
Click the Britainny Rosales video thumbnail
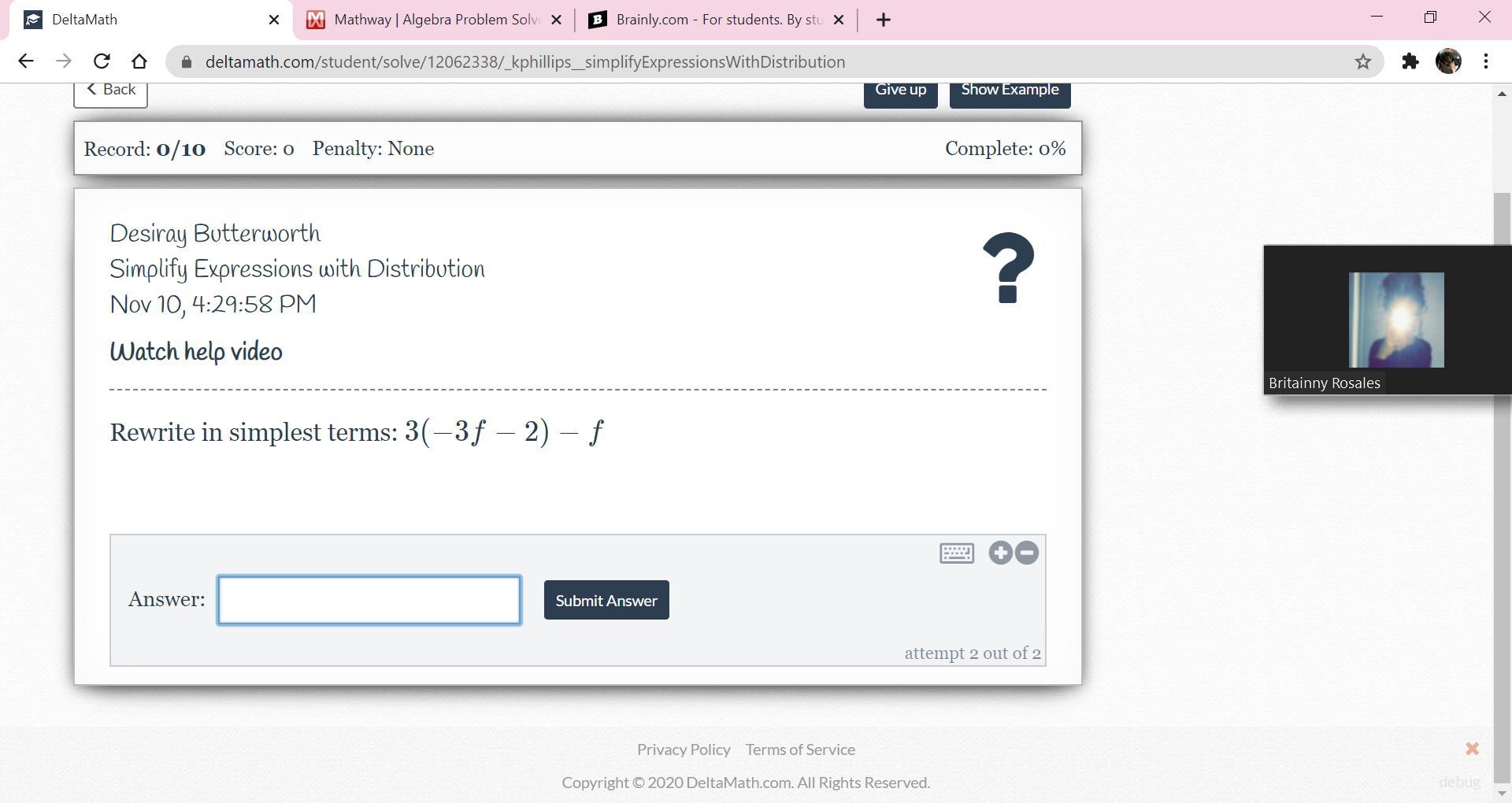pos(1395,320)
